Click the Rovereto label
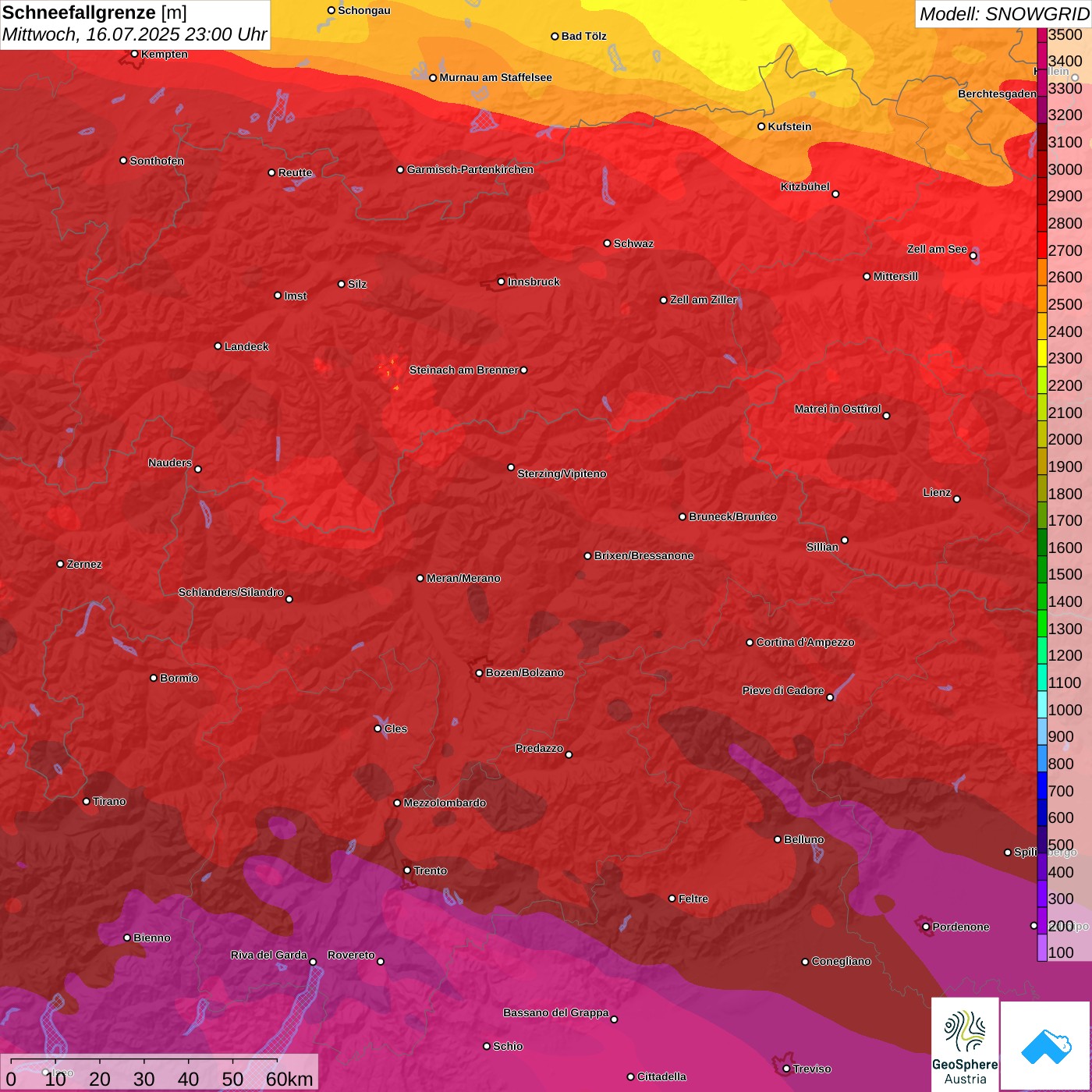Screen dimensions: 1092x1092 tap(351, 955)
